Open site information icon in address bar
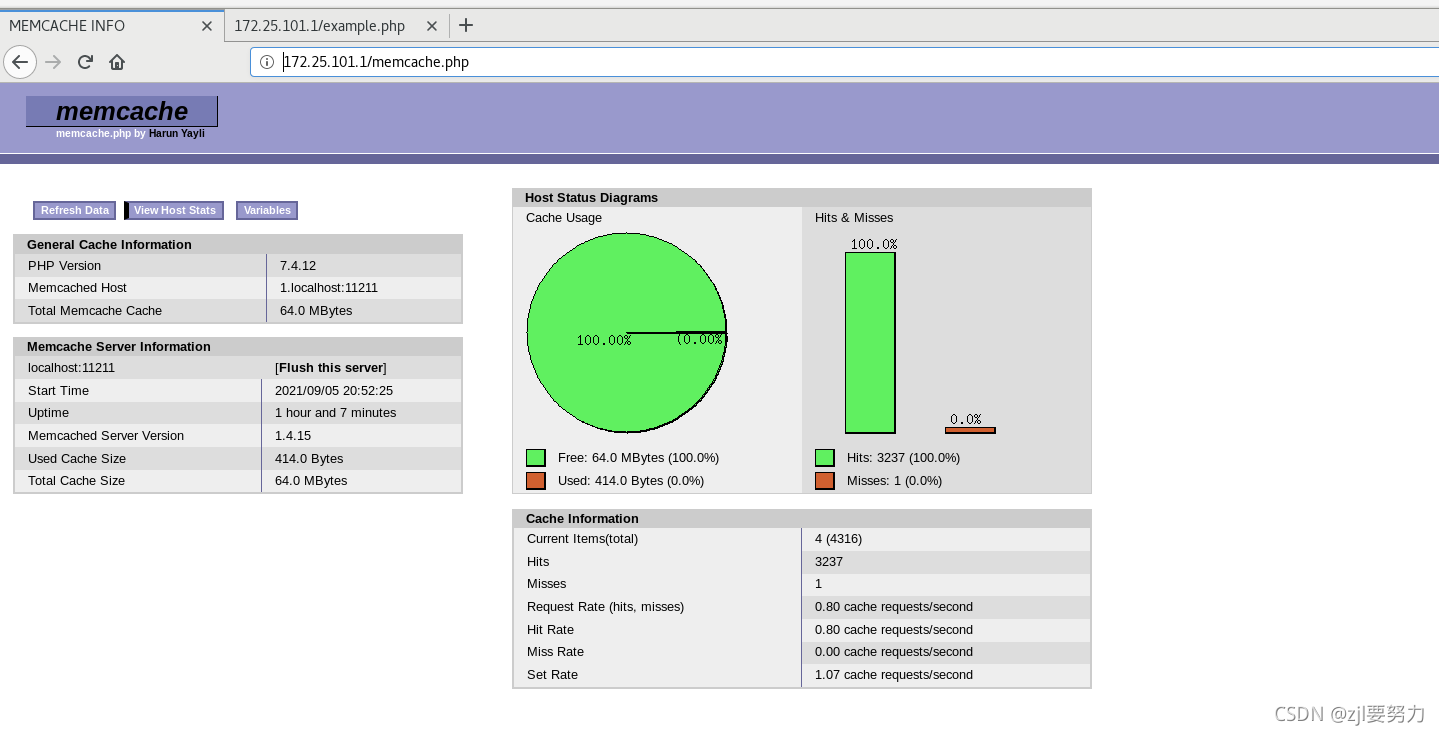 (267, 62)
